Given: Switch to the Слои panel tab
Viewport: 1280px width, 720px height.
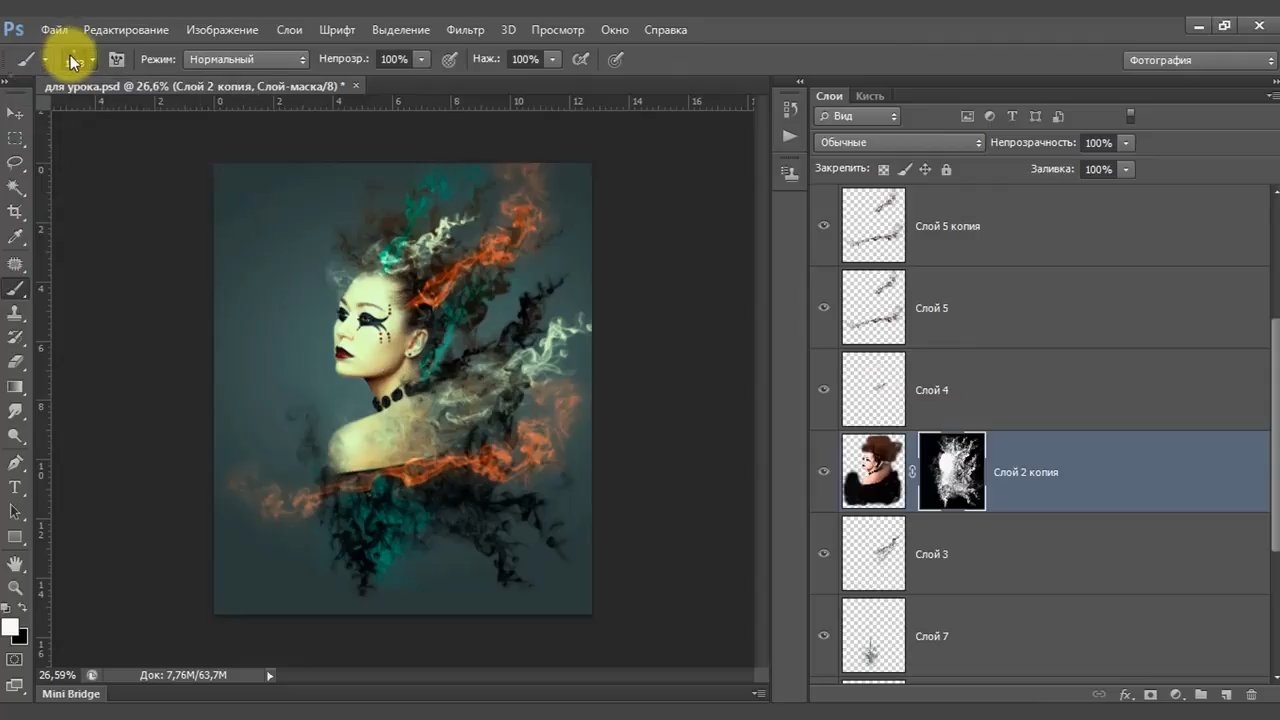Looking at the screenshot, I should (829, 96).
